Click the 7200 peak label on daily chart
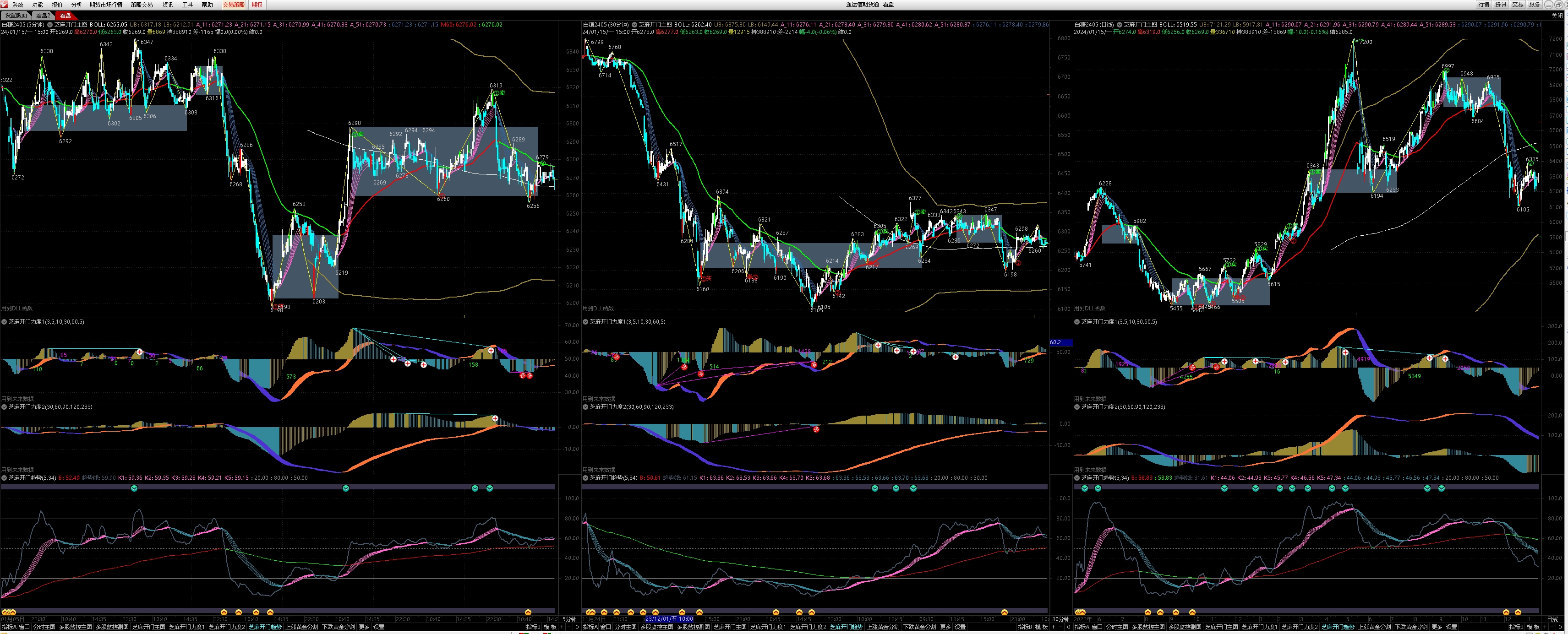Viewport: 1568px width, 634px height. click(x=1366, y=42)
